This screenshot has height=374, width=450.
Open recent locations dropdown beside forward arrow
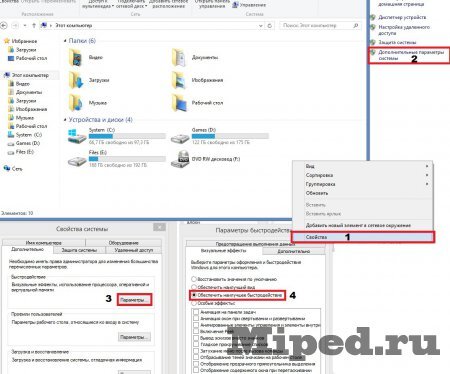[25, 26]
